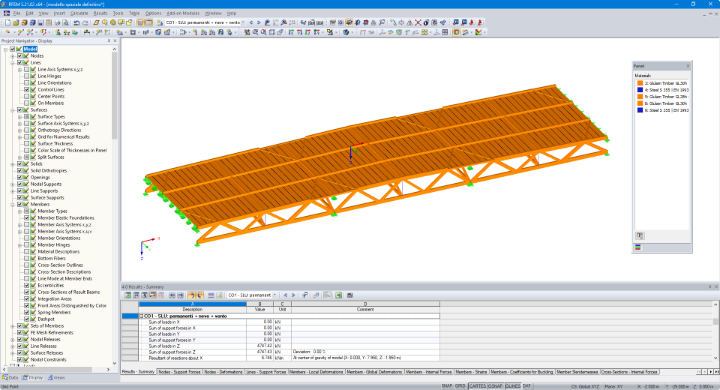Switch to Nodes - Support Forces tab
Viewport: 720px width, 390px height.
tap(180, 372)
